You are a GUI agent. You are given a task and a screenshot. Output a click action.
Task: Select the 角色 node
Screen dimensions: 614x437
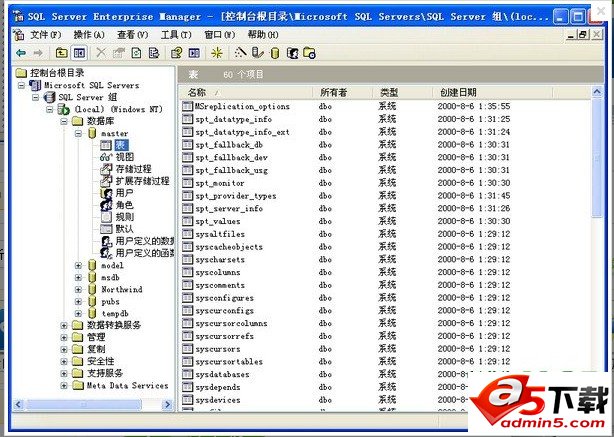125,205
